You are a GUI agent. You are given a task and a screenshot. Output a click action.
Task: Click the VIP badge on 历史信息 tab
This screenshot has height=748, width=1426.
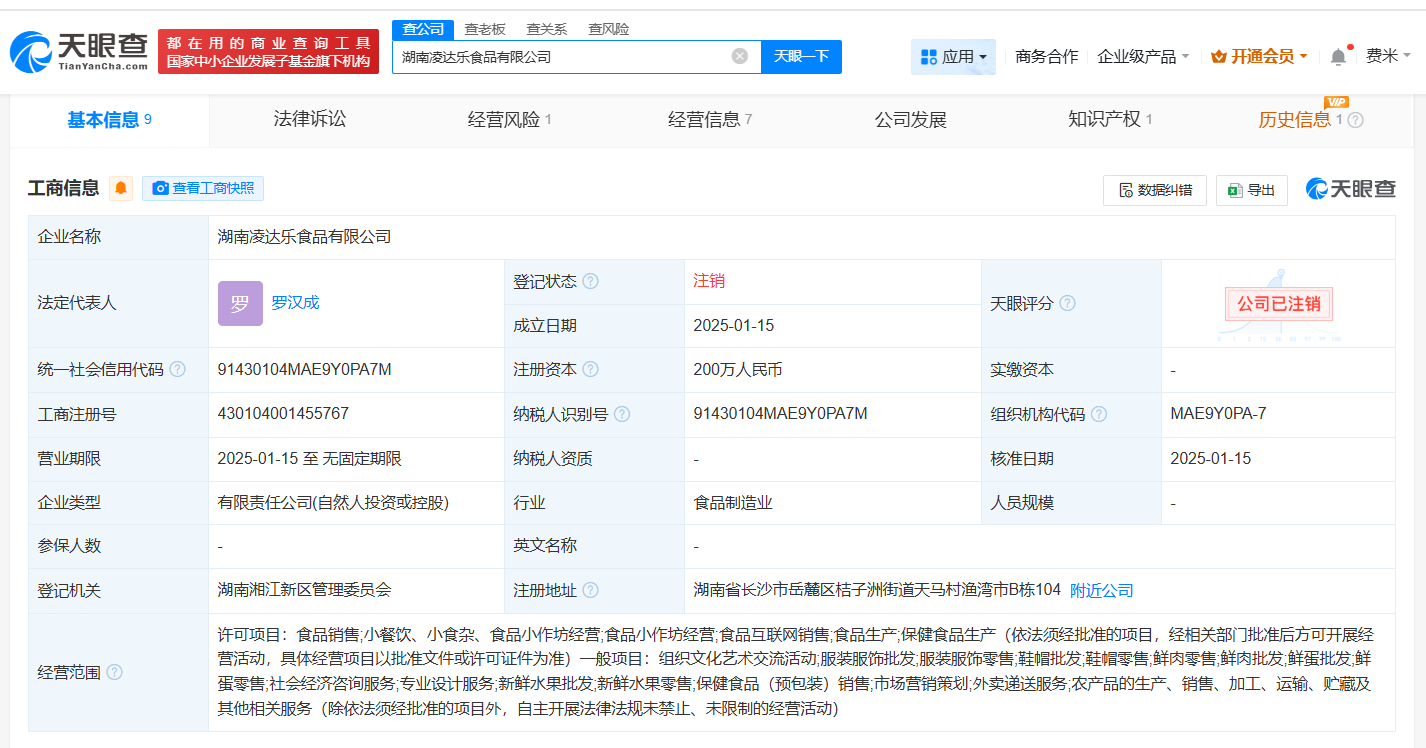pos(1336,102)
